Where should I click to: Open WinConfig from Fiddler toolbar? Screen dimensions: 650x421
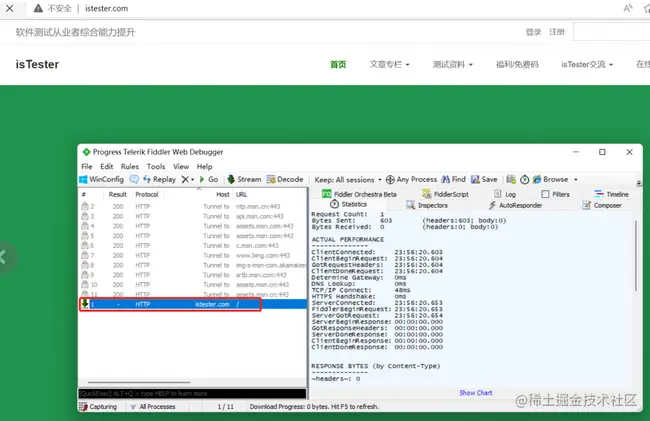click(102, 179)
